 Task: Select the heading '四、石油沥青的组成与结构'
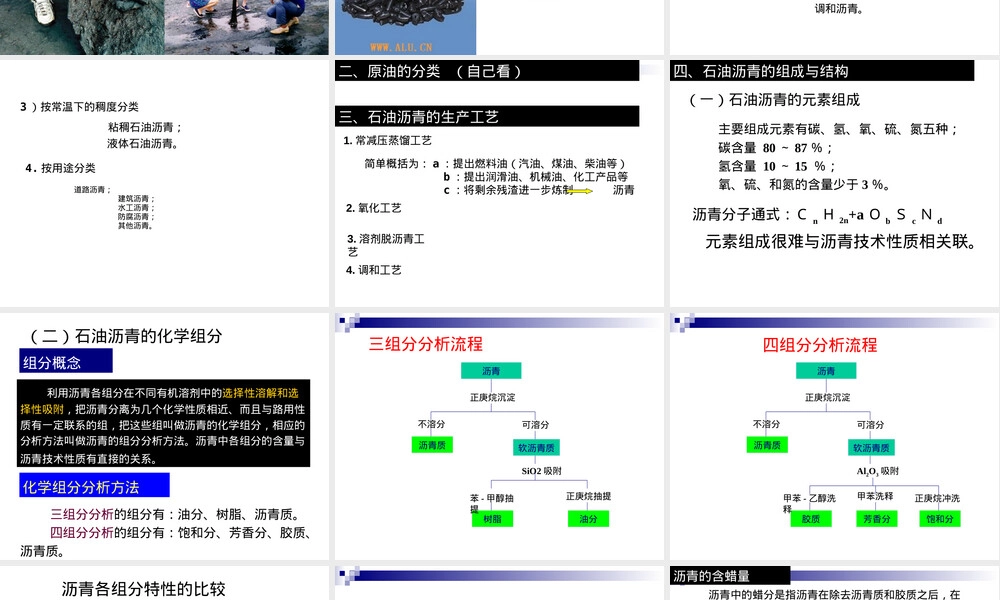coord(821,71)
